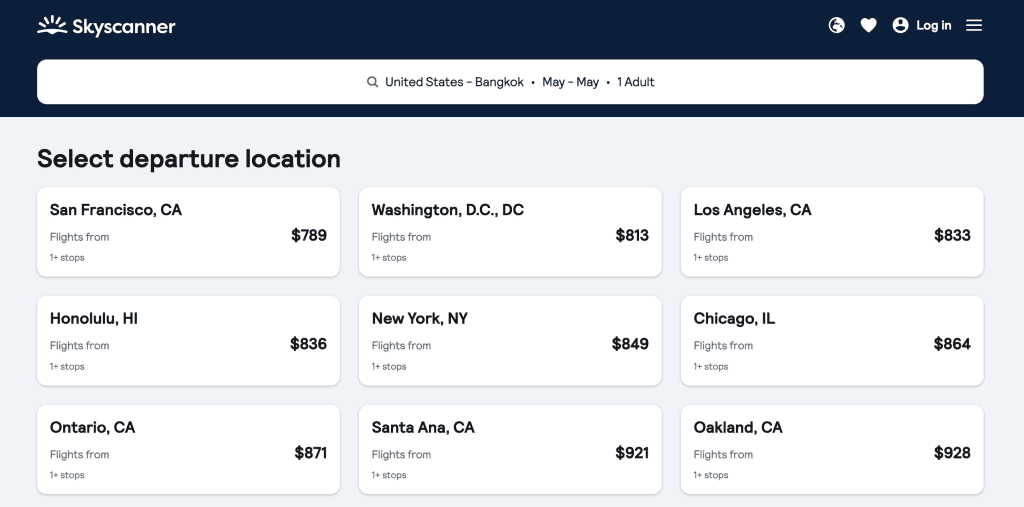This screenshot has width=1024, height=507.
Task: Open the hamburger menu
Action: coord(974,25)
